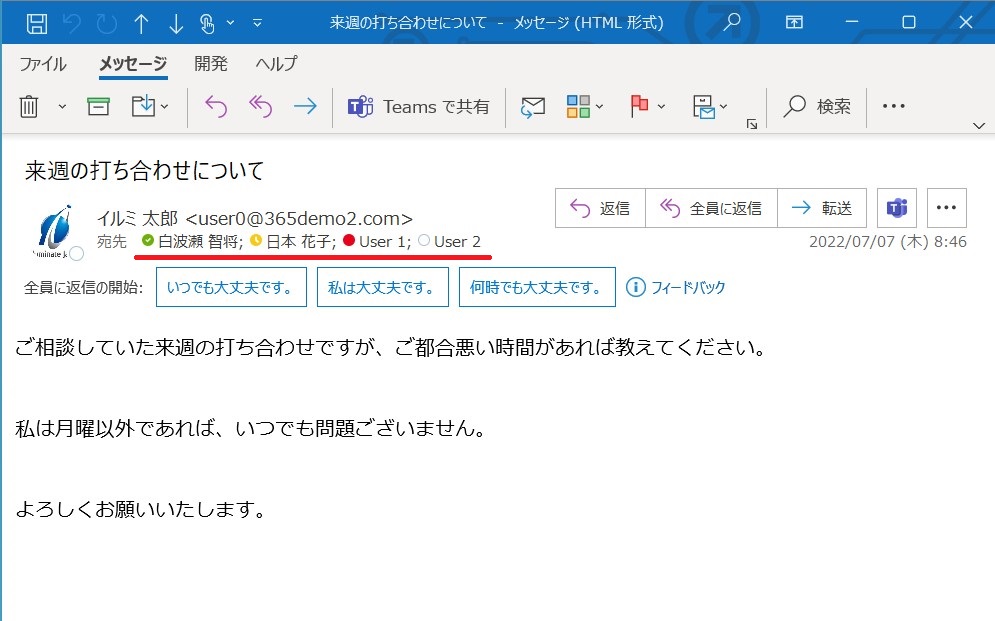Click the Reply All double-arrow icon
The image size is (995, 621).
(x=258, y=105)
